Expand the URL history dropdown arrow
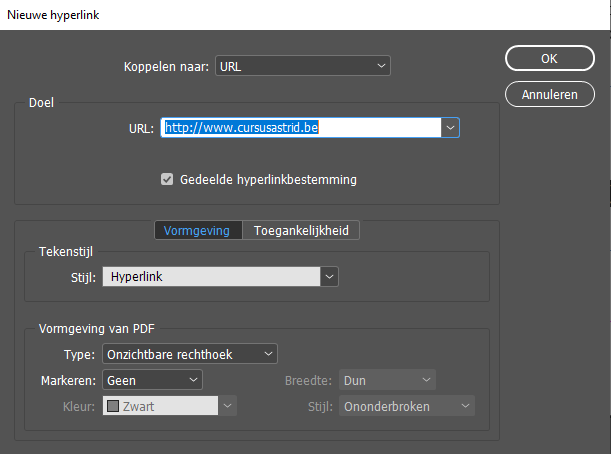The image size is (611, 454). click(x=451, y=128)
